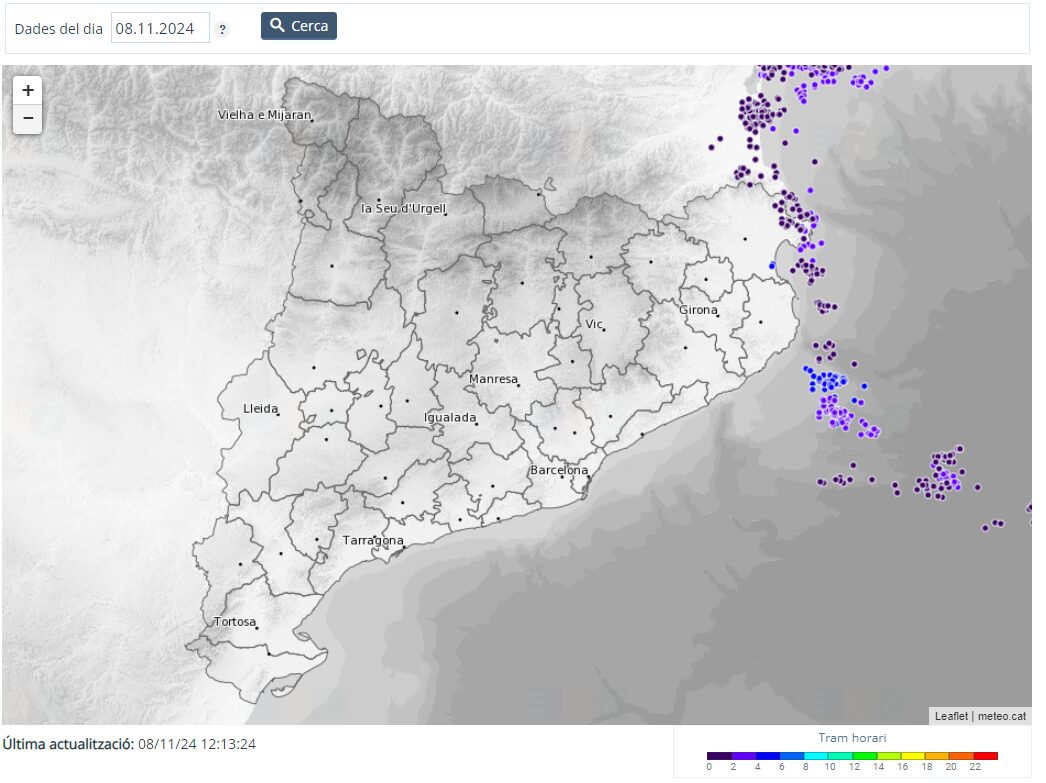Select the Tarragona marker
Image resolution: width=1046 pixels, height=783 pixels.
click(x=404, y=547)
